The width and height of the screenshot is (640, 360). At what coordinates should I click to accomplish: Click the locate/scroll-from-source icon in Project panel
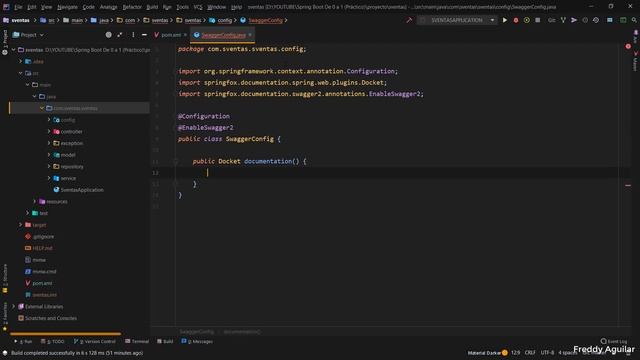pyautogui.click(x=109, y=35)
